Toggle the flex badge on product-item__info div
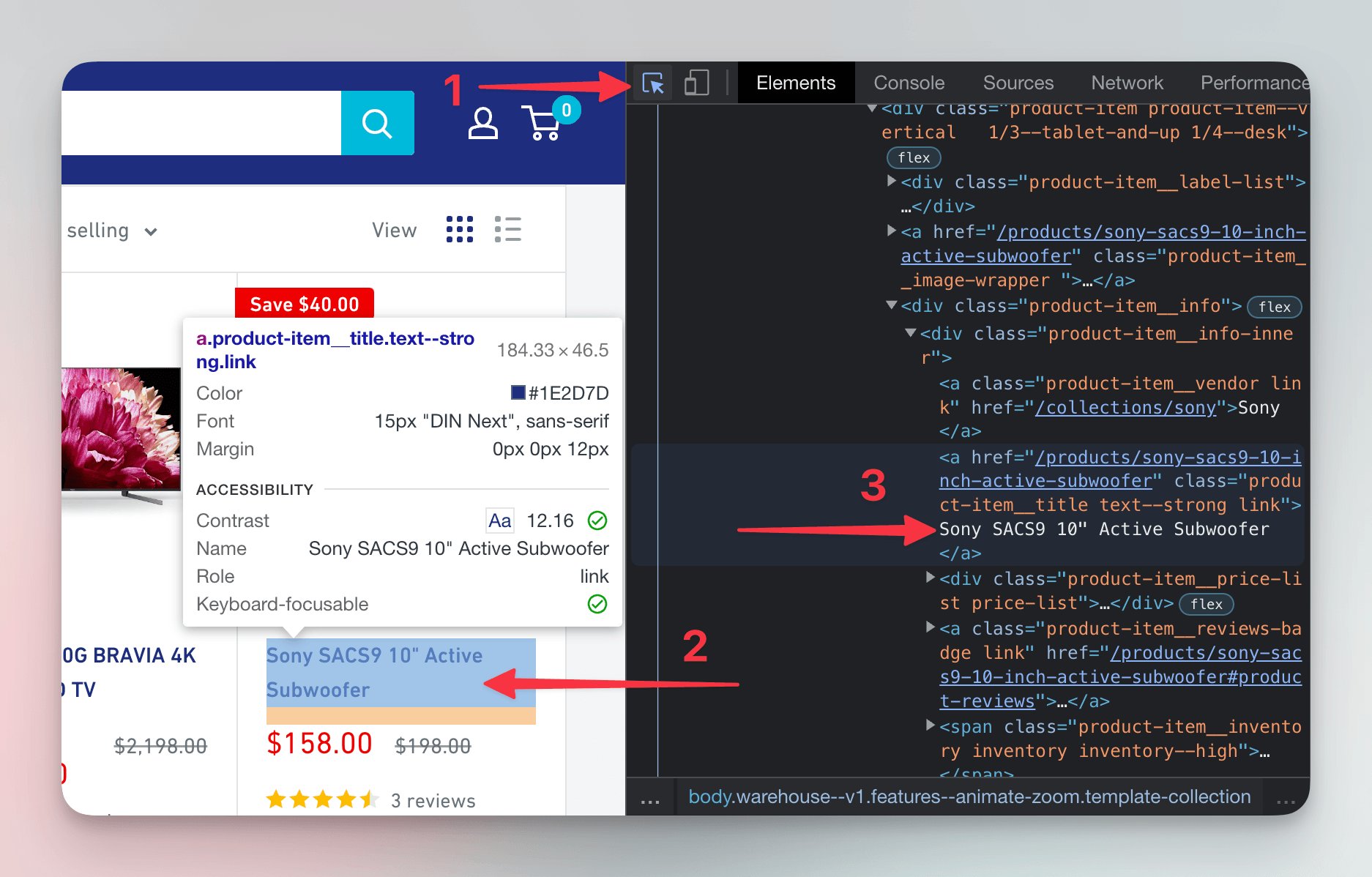The height and width of the screenshot is (877, 1372). 1274,307
